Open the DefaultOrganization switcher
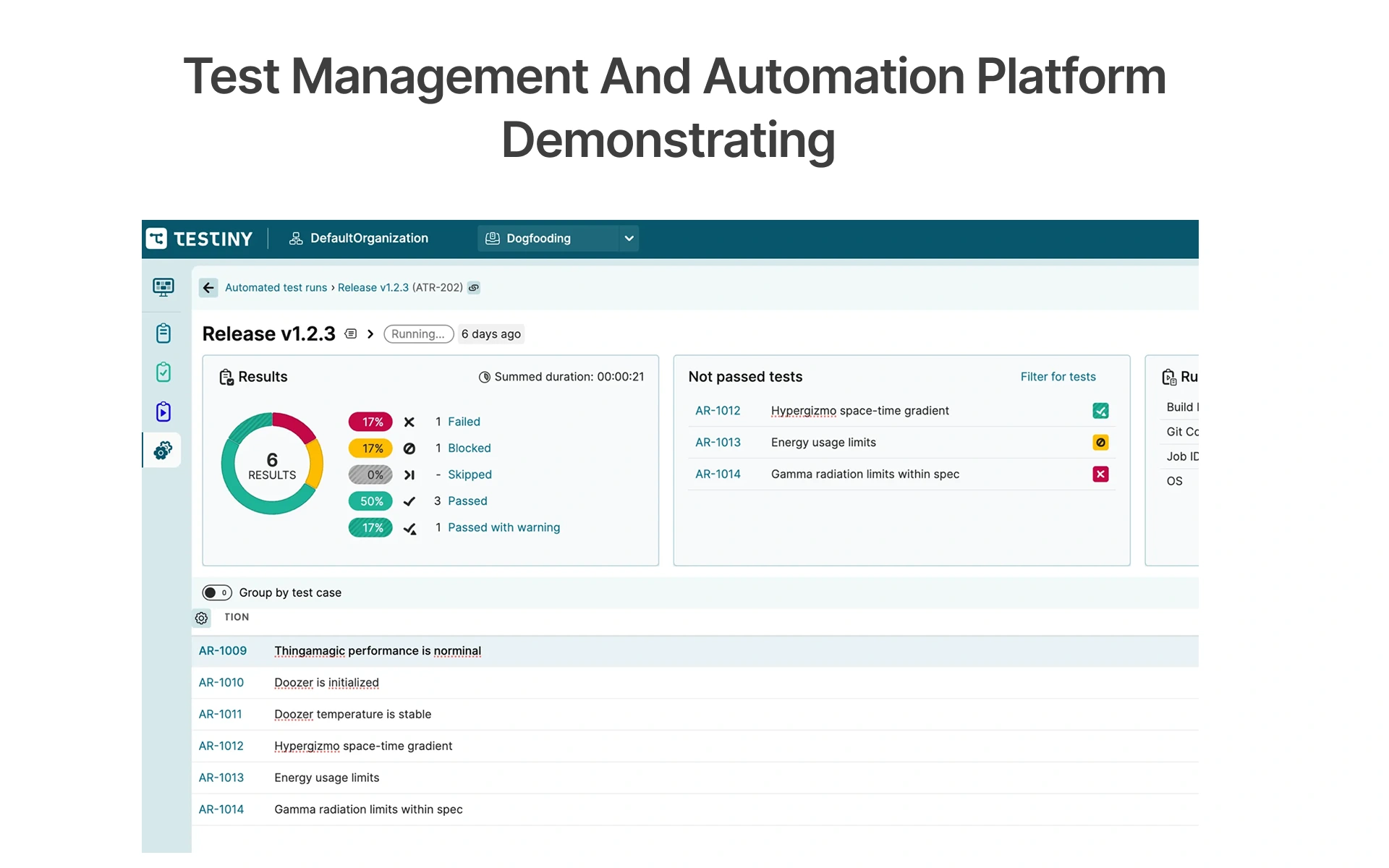The image size is (1389, 868). pyautogui.click(x=359, y=239)
